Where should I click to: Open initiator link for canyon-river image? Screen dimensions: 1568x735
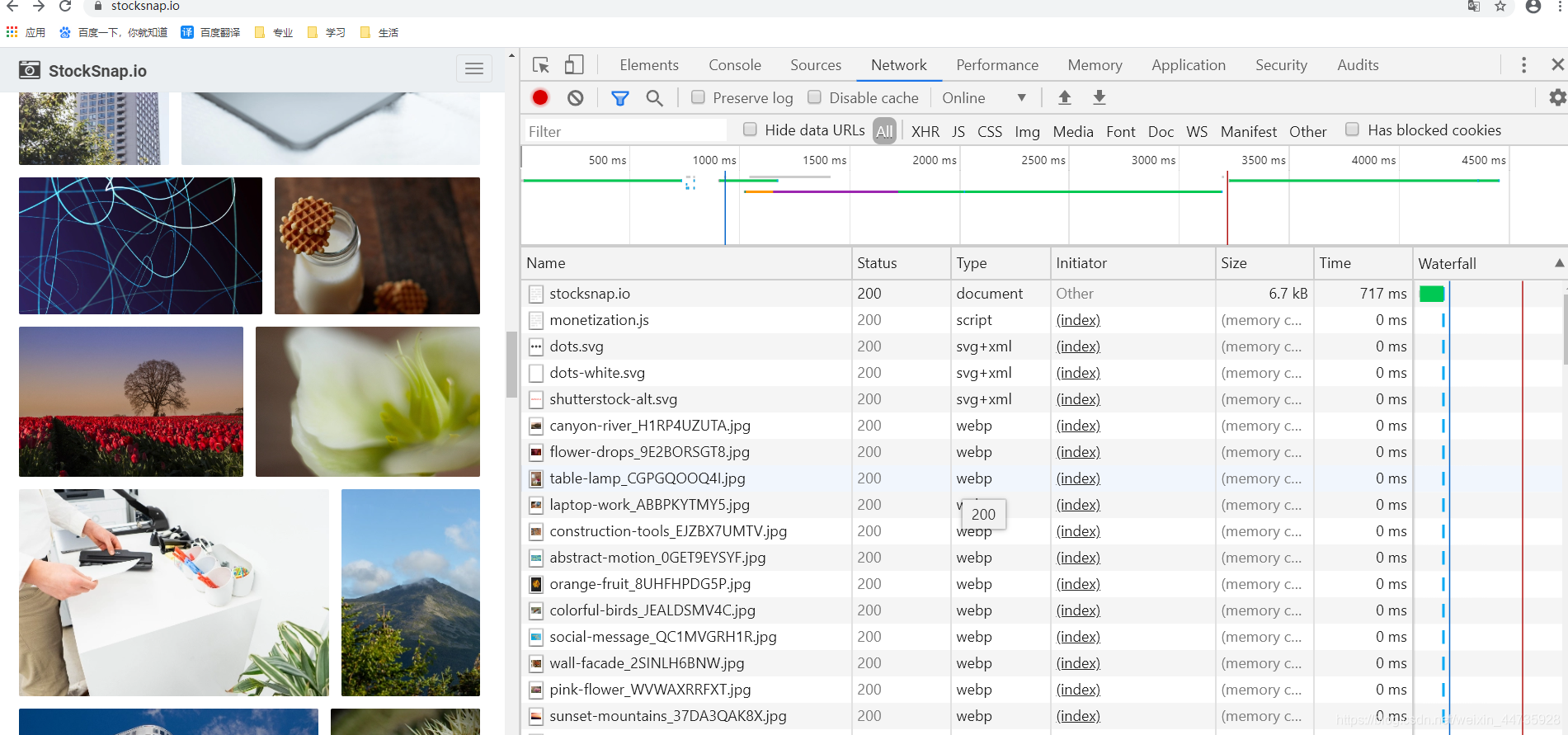point(1078,426)
